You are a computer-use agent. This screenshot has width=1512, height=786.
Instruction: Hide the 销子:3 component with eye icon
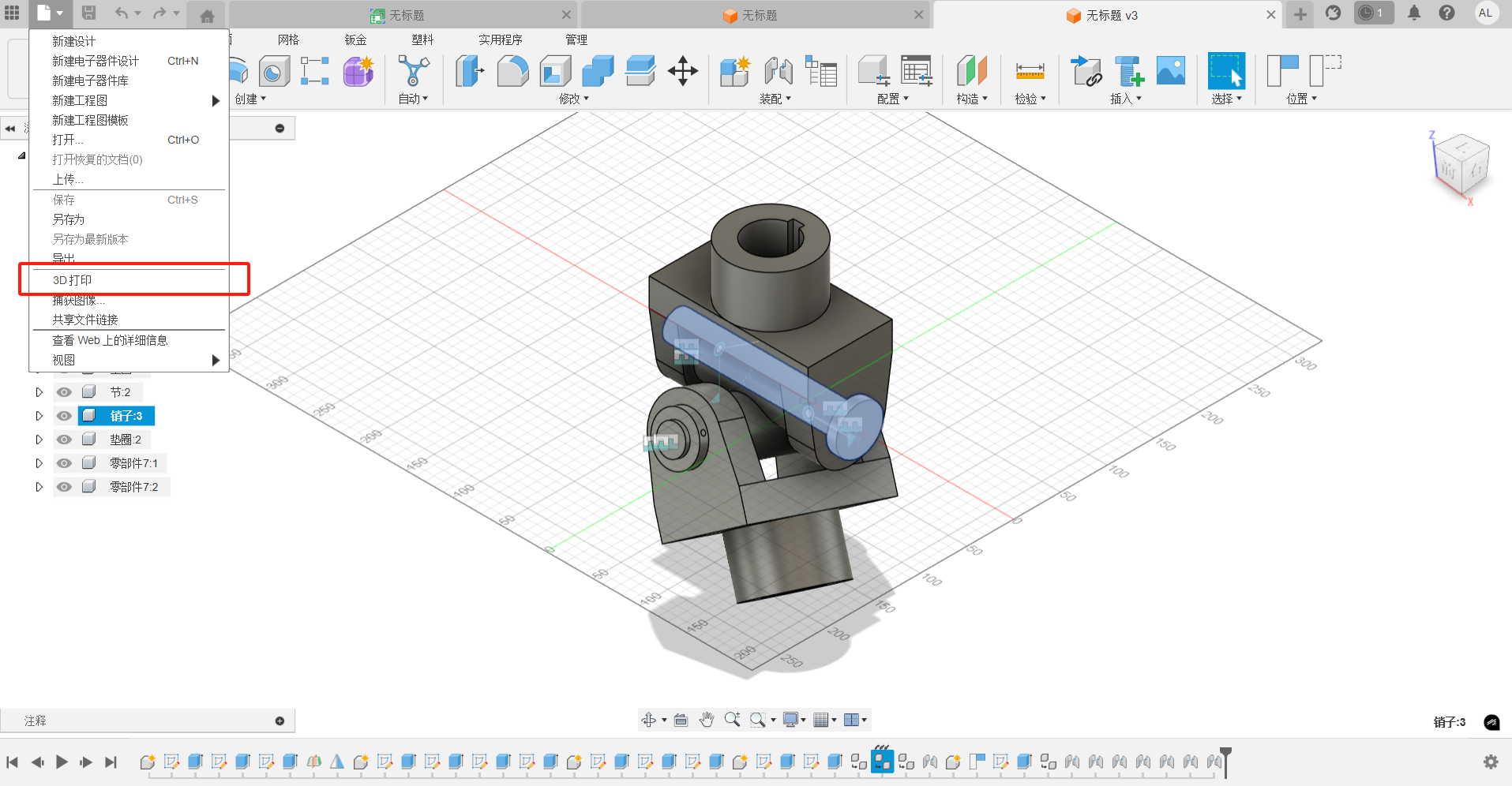[x=65, y=416]
